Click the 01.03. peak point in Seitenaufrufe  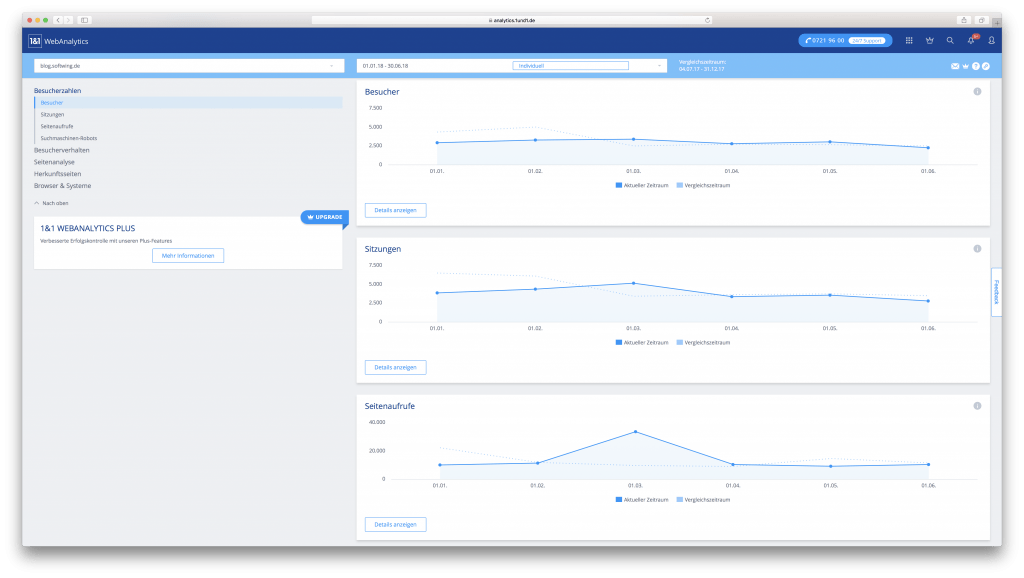point(634,432)
